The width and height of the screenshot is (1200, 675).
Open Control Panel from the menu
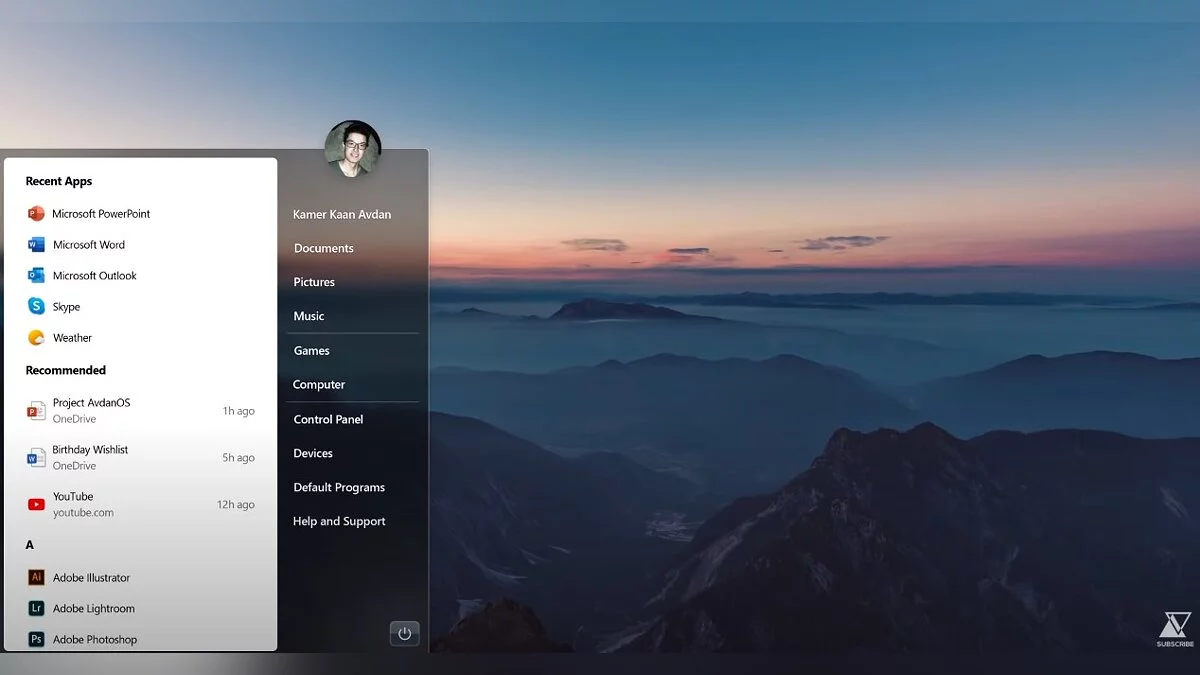(328, 420)
